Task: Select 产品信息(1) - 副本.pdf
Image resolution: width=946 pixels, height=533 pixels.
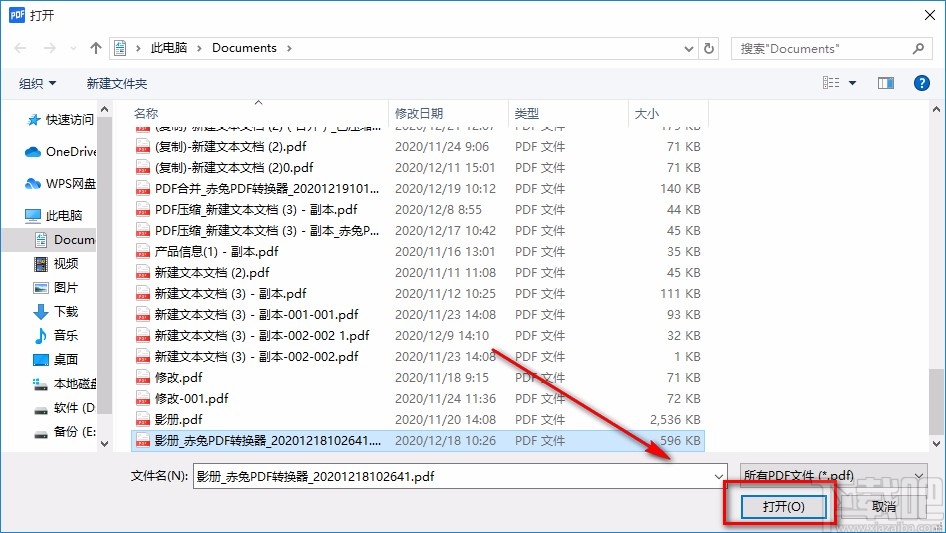Action: point(417,251)
